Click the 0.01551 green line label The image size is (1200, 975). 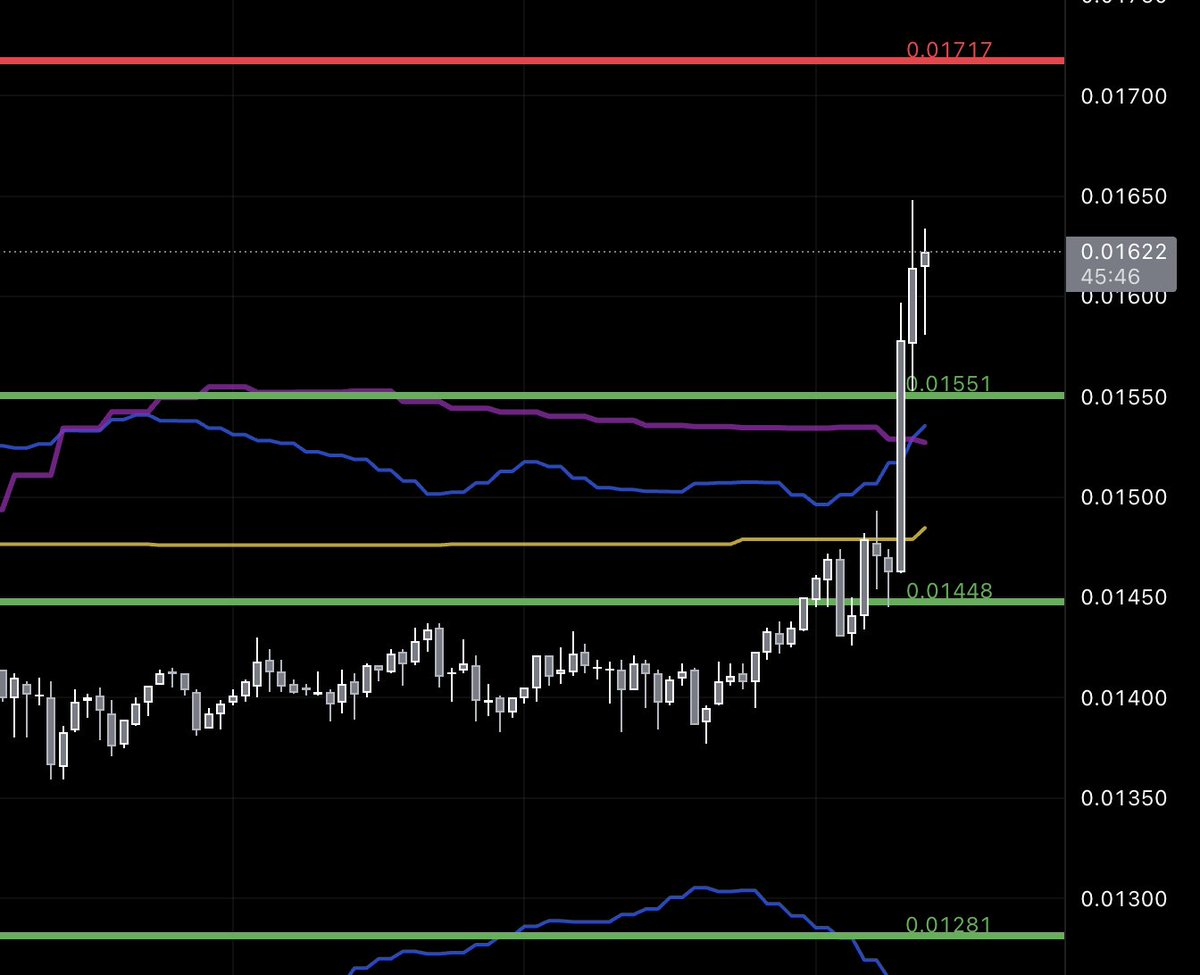pos(948,384)
